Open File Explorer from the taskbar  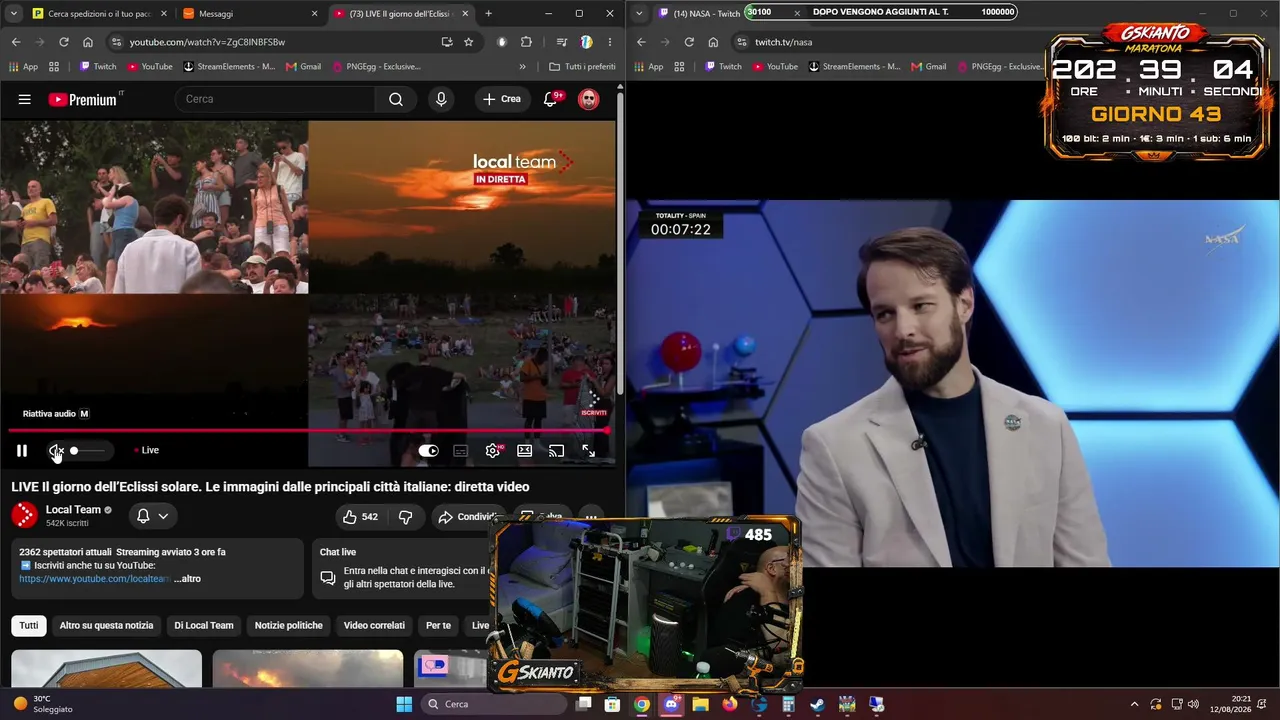700,704
